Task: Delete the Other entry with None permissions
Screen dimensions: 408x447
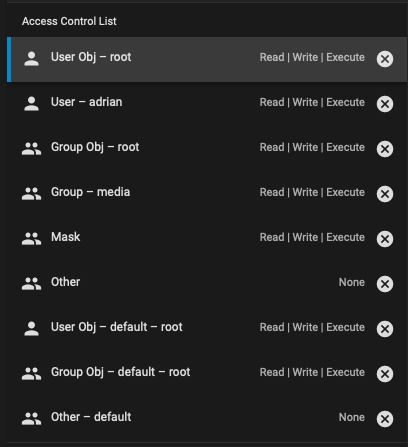Action: pos(385,284)
